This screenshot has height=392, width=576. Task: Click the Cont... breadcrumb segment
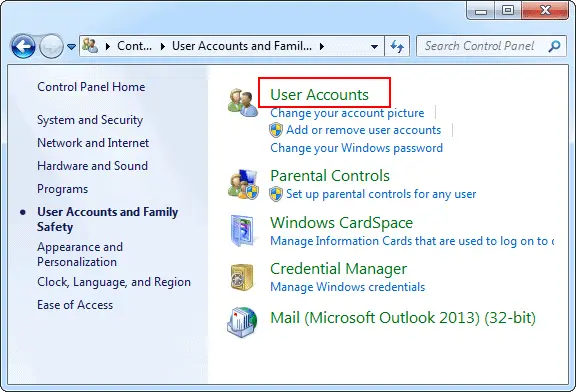[x=134, y=46]
